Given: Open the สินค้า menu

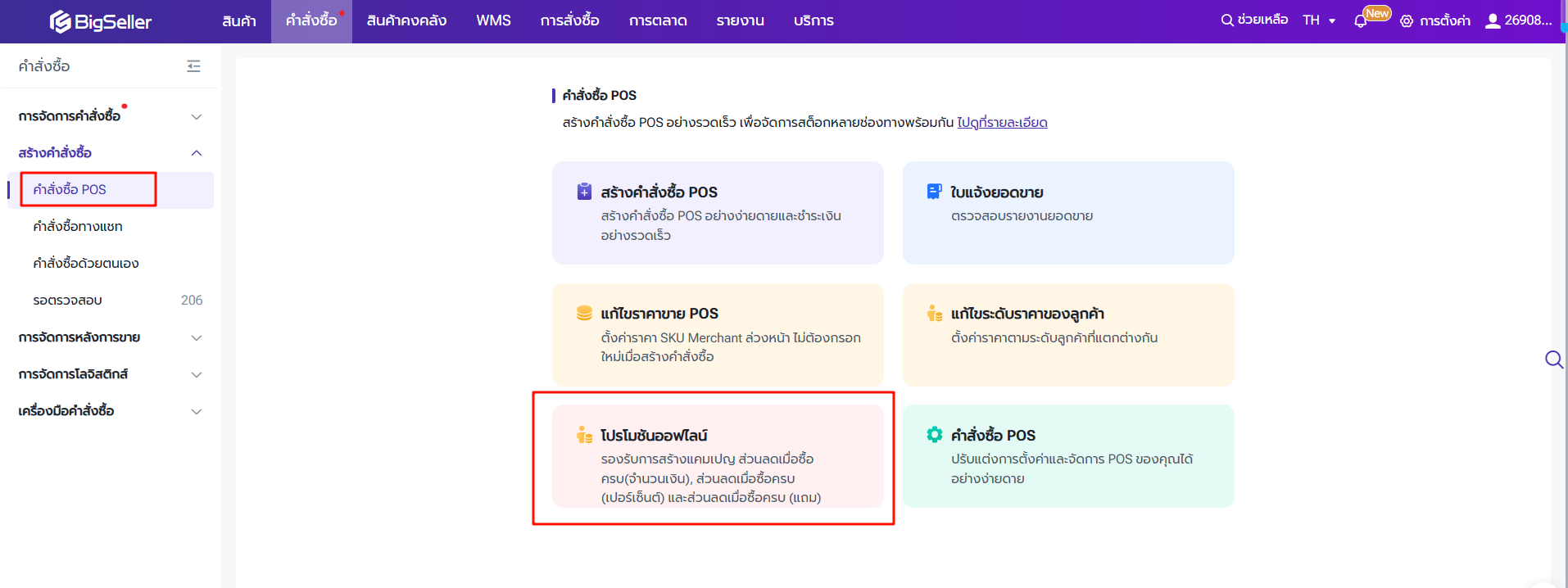Looking at the screenshot, I should 239,21.
